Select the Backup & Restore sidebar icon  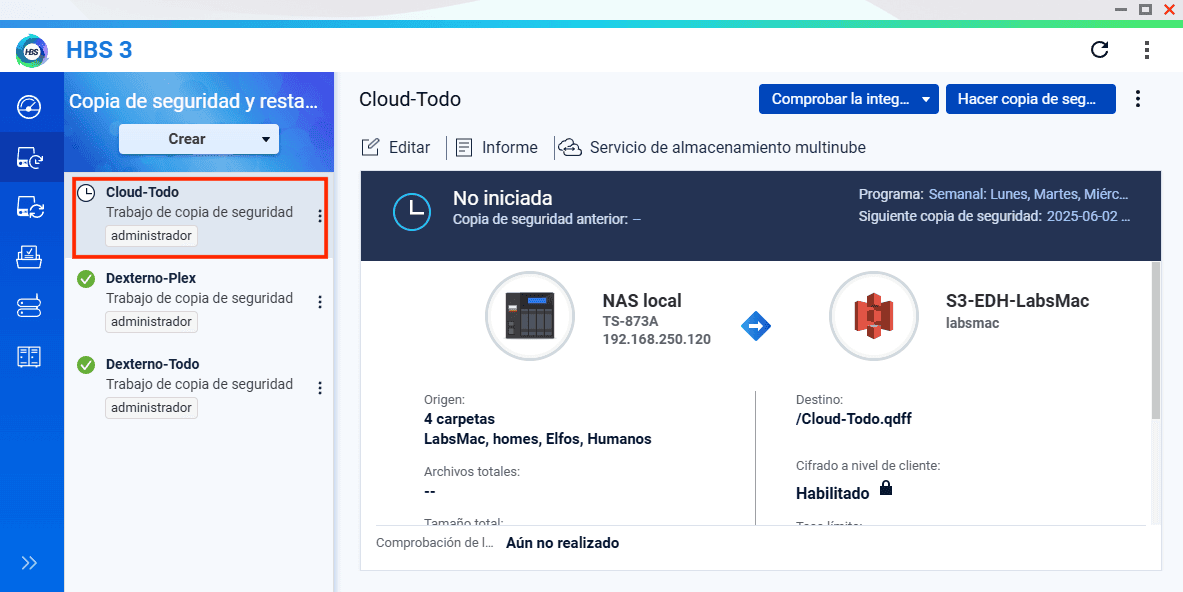point(30,157)
